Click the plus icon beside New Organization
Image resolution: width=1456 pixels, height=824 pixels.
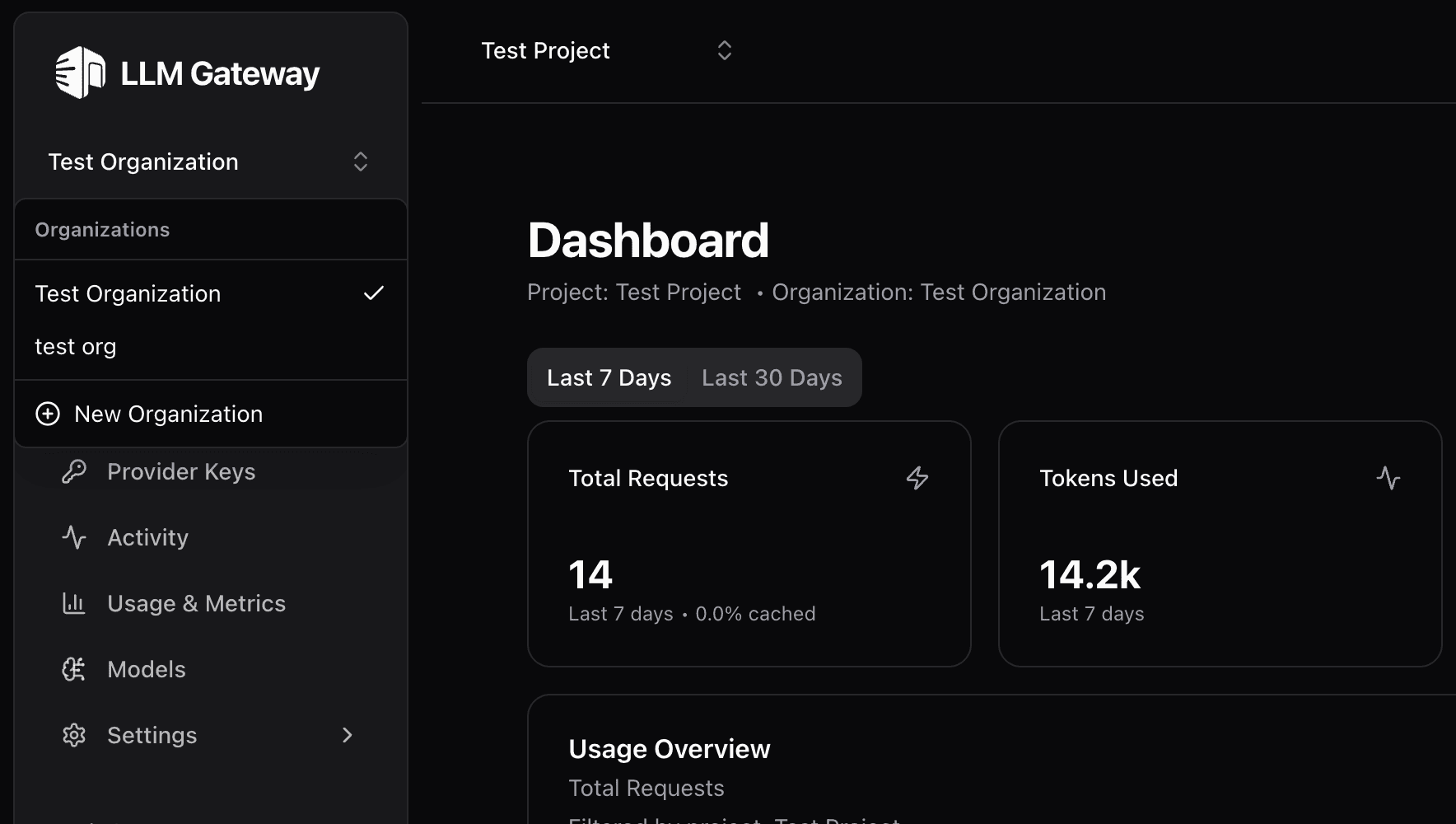click(47, 414)
